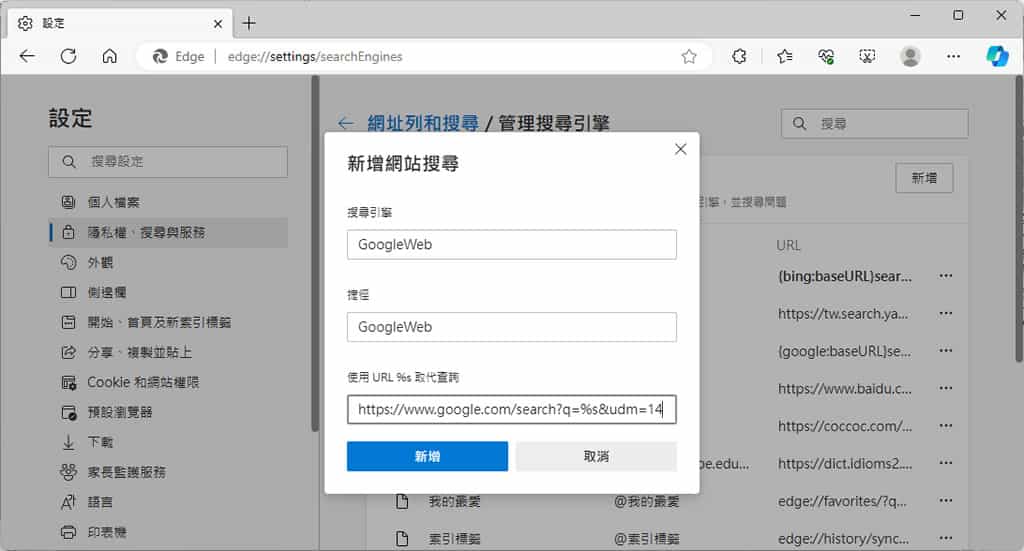
Task: Open 家長監護服務 settings section
Action: (x=168, y=472)
